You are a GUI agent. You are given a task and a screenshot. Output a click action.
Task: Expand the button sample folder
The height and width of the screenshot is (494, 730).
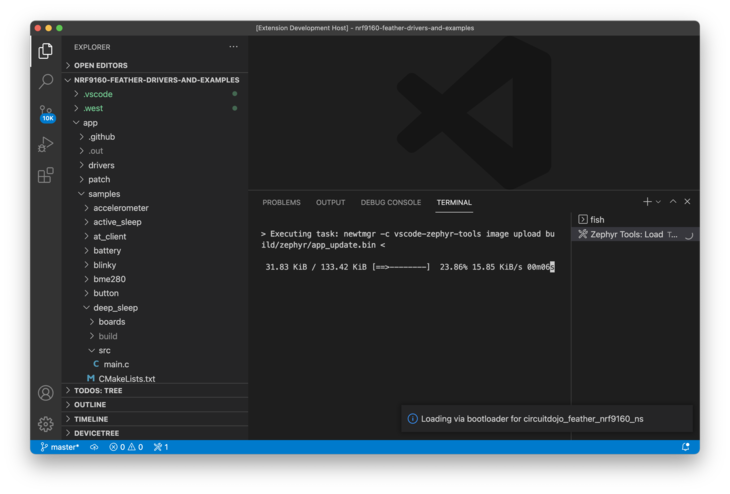click(x=155, y=293)
